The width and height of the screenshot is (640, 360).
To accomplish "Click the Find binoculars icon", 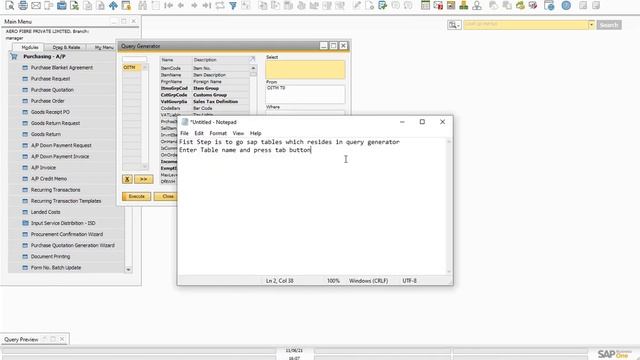I will coord(142,5).
